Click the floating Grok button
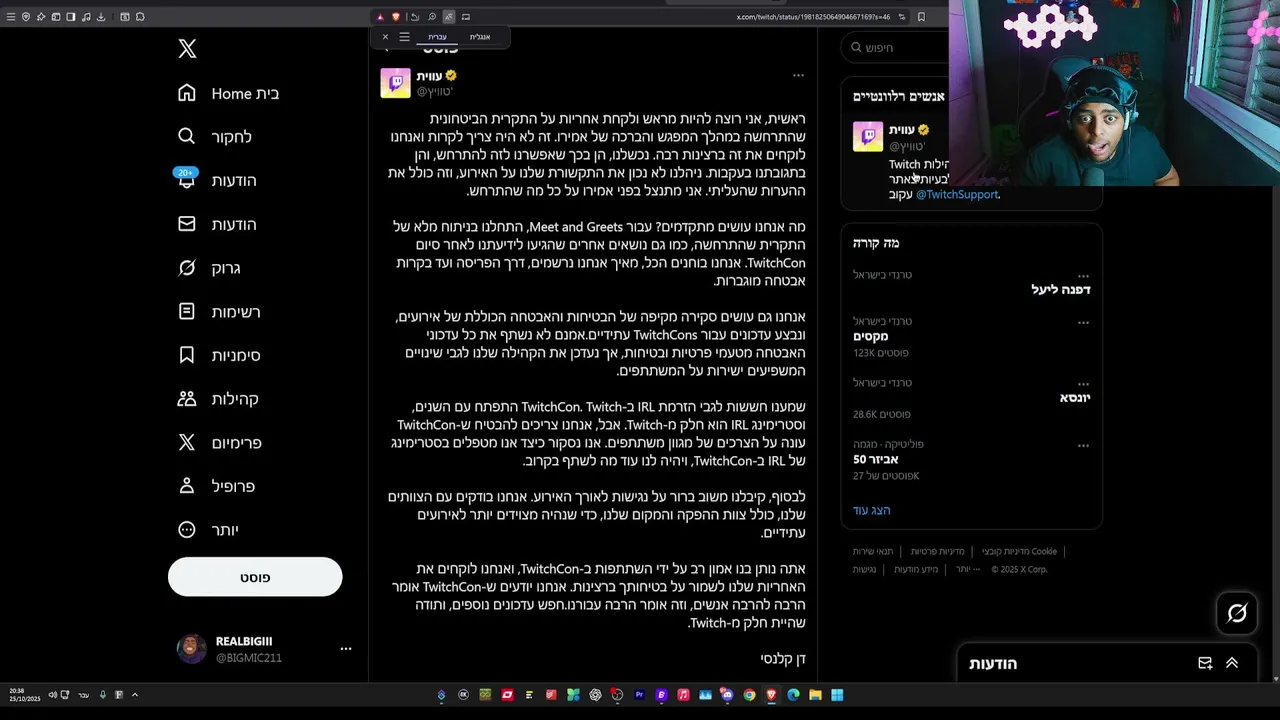 point(1237,613)
